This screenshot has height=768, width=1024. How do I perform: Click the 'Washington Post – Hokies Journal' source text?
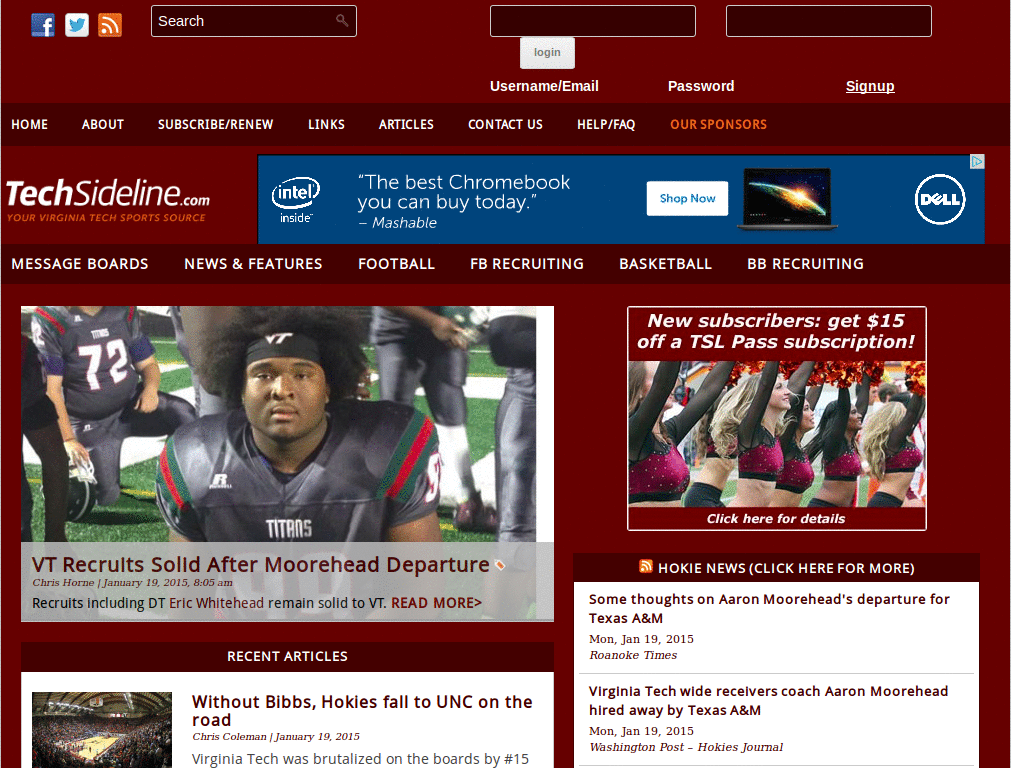[x=686, y=747]
